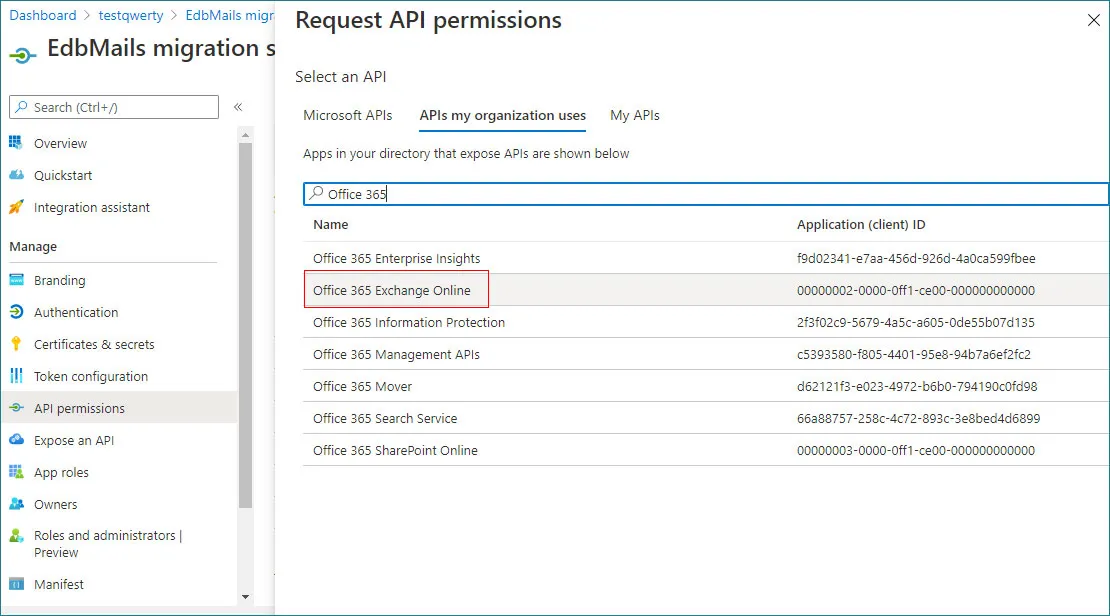
Task: Click the API search field containing Office 365
Action: [x=706, y=194]
